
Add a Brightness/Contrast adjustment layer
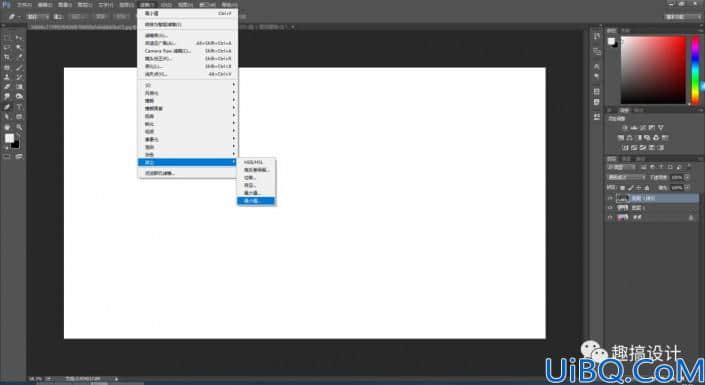[625, 128]
